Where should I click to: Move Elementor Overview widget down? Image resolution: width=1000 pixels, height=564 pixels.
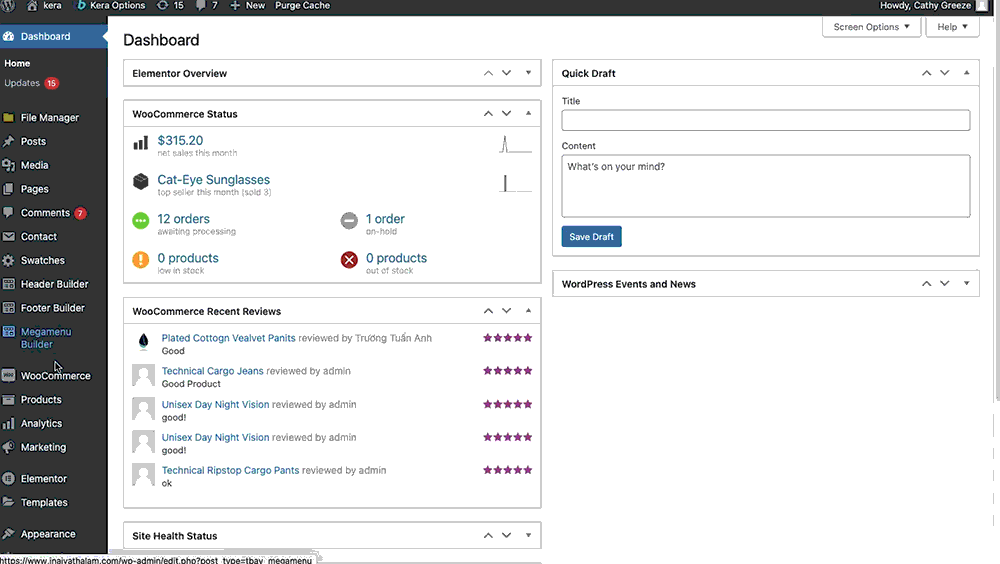tap(506, 73)
